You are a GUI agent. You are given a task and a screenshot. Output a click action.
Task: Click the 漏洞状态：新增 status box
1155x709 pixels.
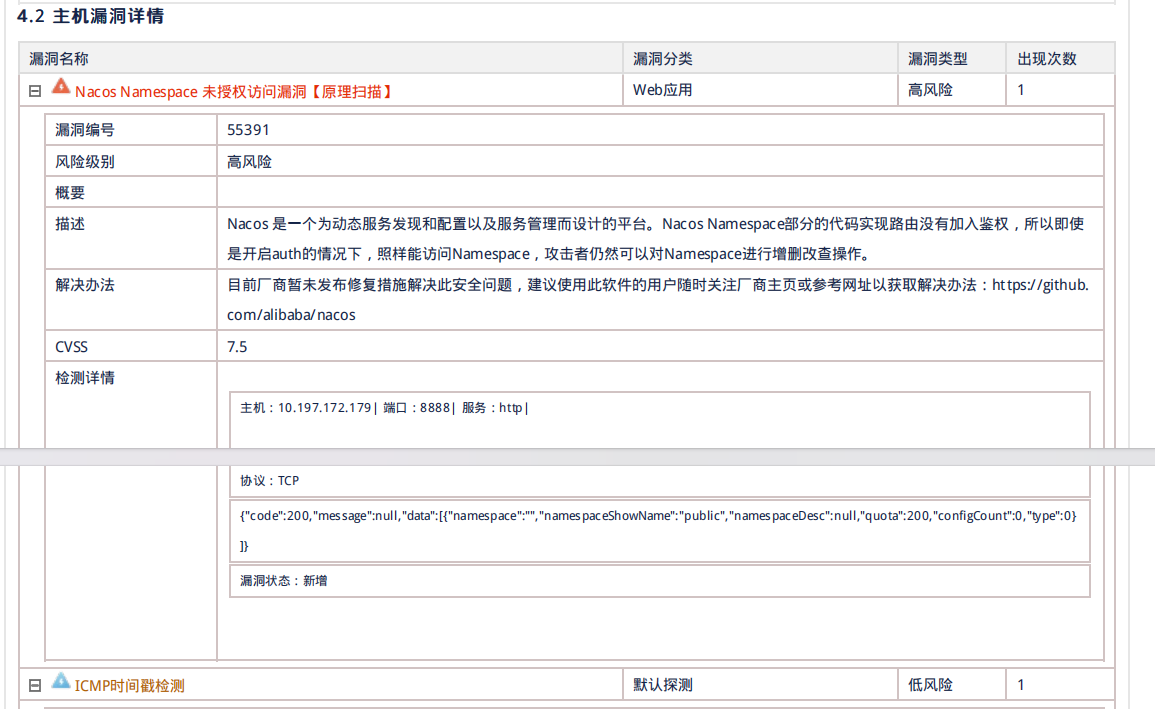point(284,580)
